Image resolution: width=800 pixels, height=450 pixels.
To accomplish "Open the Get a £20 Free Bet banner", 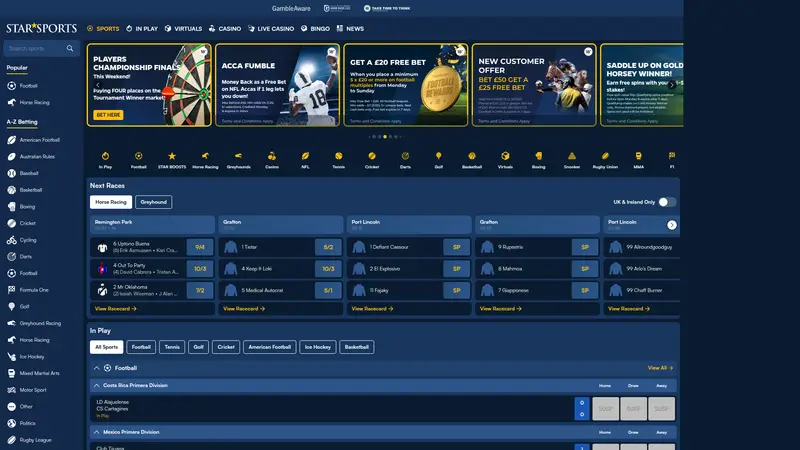I will tap(406, 85).
